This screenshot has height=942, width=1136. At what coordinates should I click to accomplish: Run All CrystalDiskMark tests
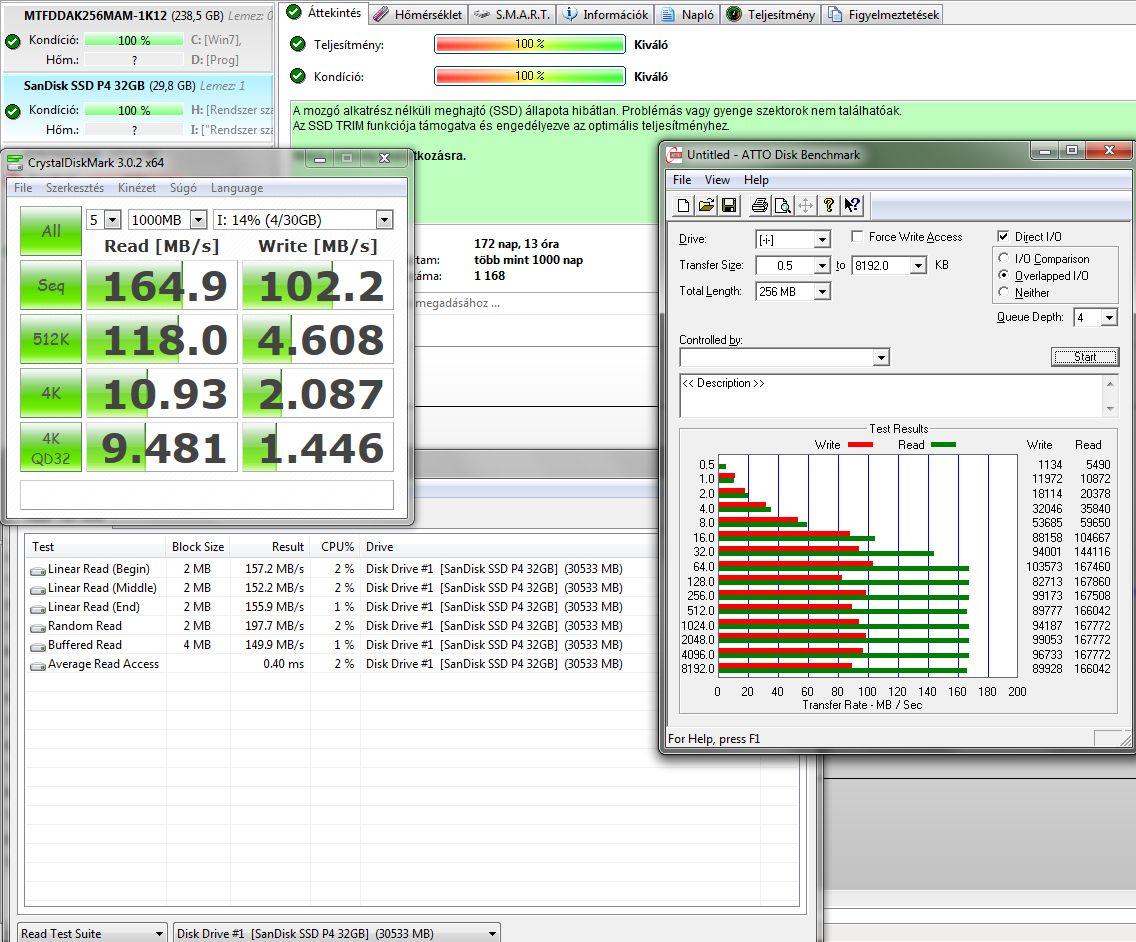click(51, 231)
